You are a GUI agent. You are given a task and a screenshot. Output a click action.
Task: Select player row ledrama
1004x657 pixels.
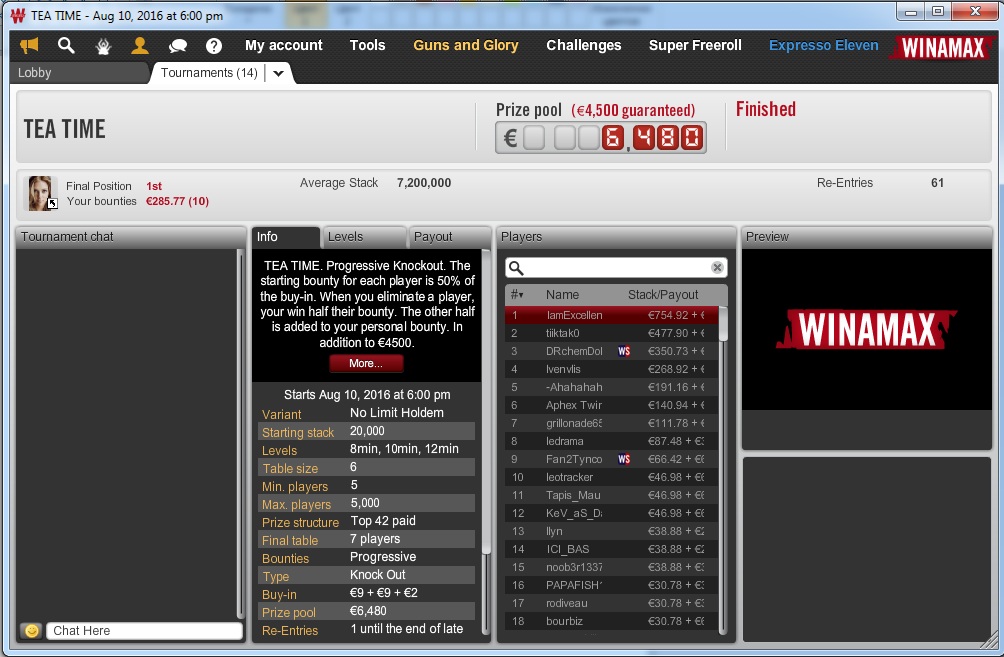coord(611,441)
